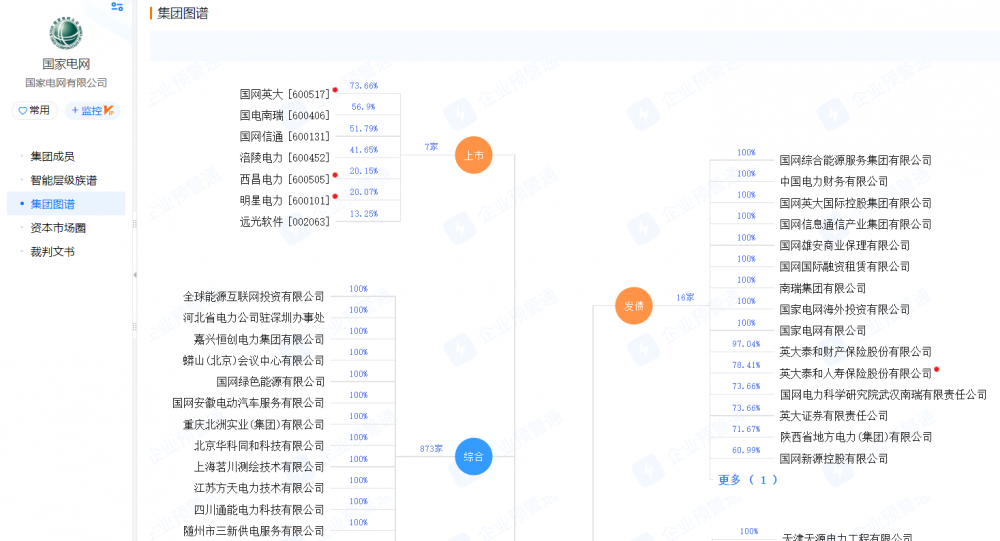Open the 裁判文书 menu item
The height and width of the screenshot is (541, 1000).
click(x=52, y=252)
